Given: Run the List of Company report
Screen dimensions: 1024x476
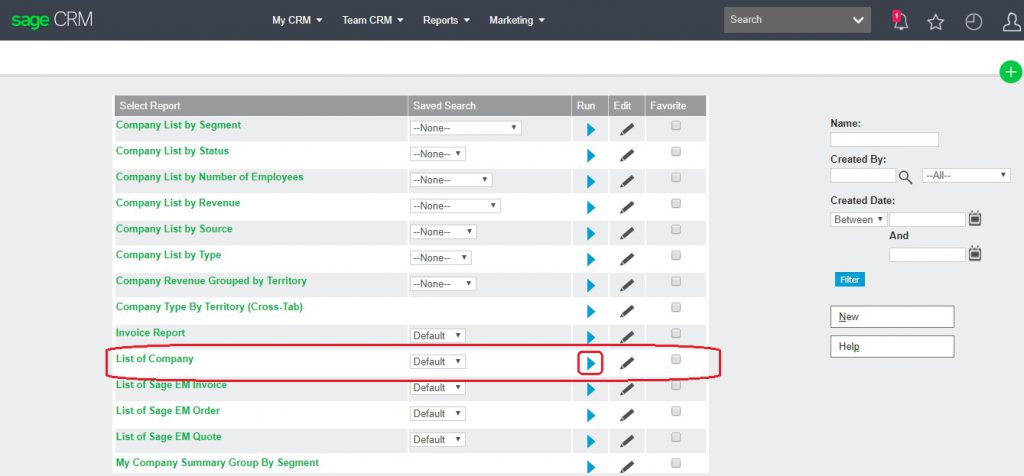Looking at the screenshot, I should (x=590, y=363).
